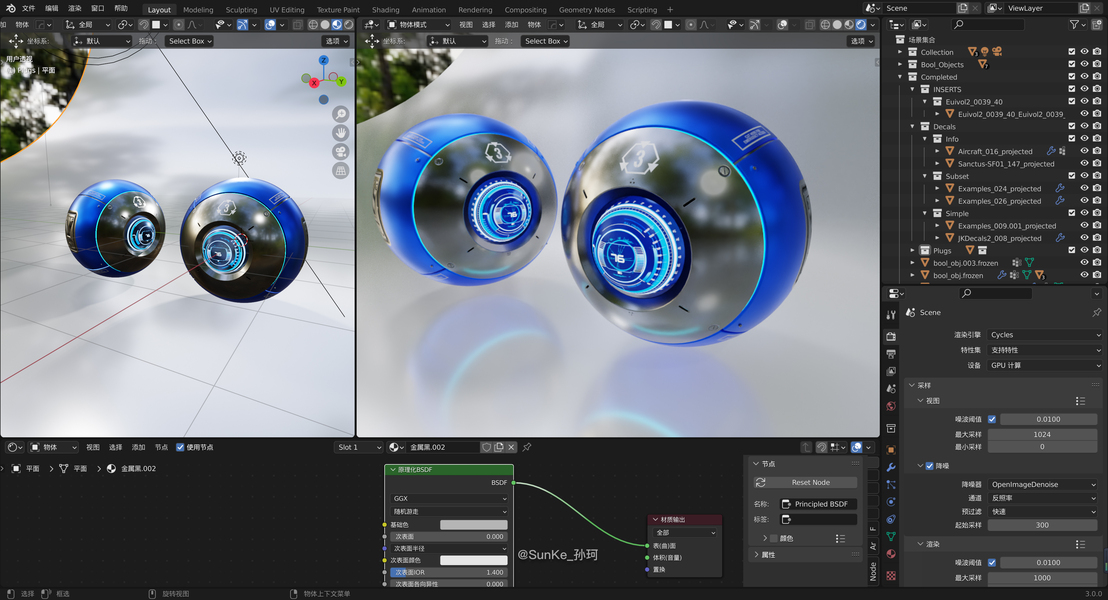Open the 特性集 支持特性 dropdown

tap(1044, 350)
